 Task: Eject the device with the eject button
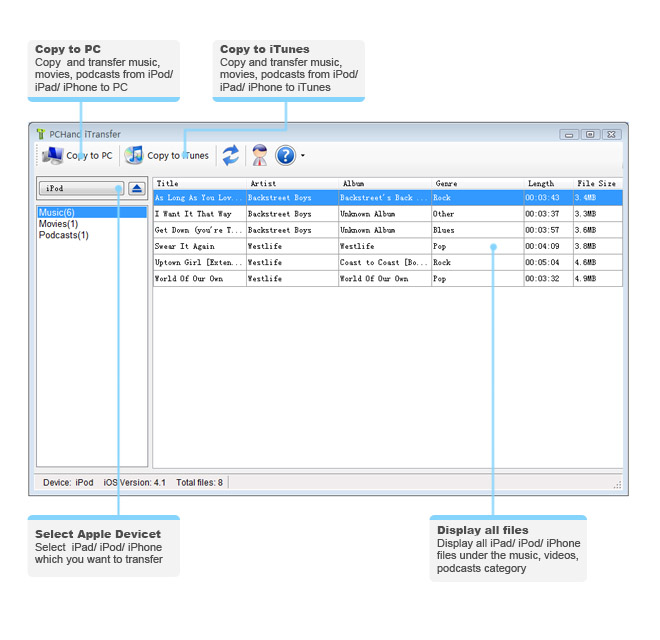[x=137, y=188]
